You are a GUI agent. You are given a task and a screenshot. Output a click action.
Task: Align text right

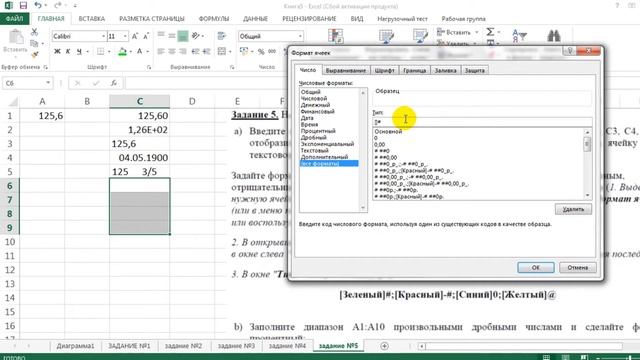[183, 51]
